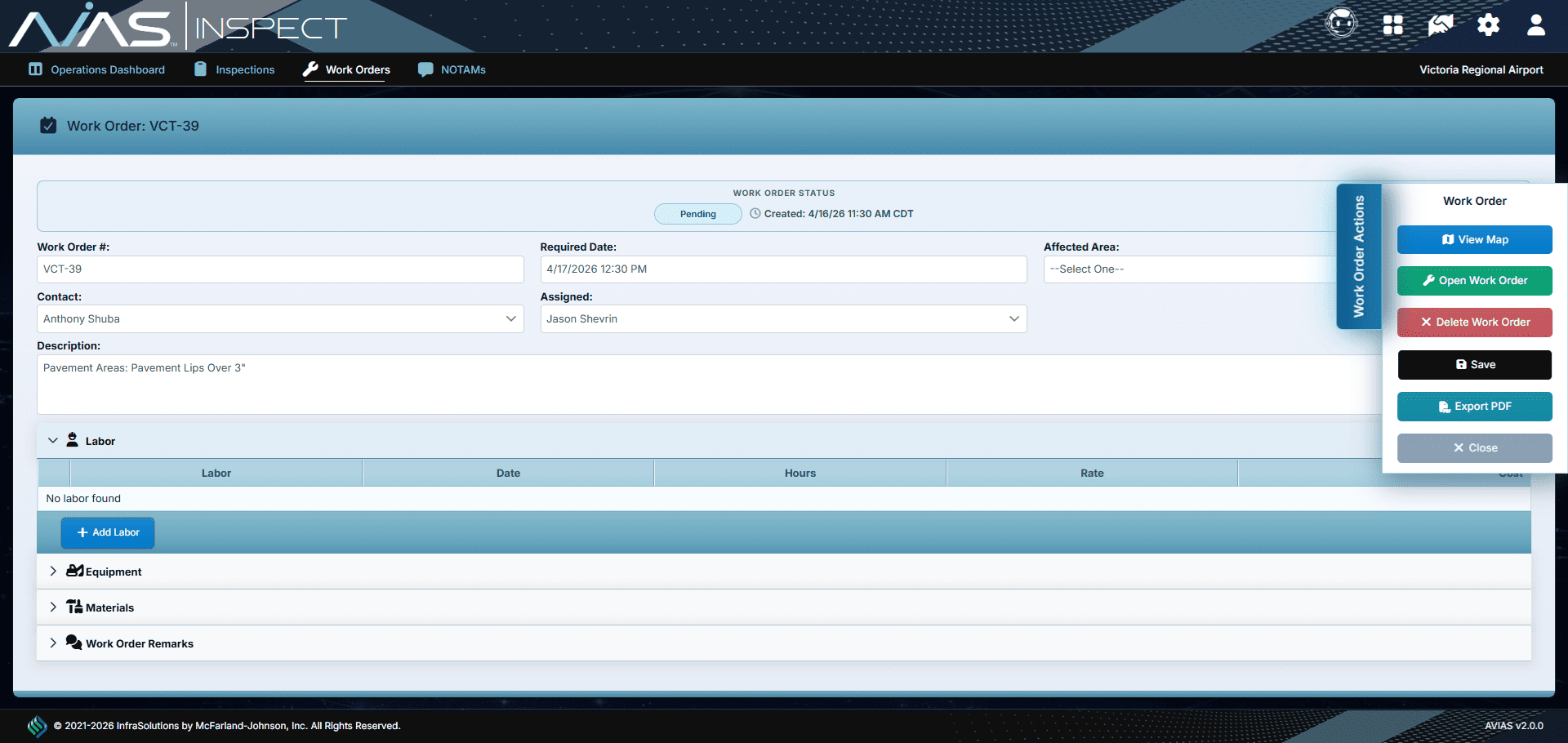Click the 'WORK ORDER STATUS' heading text
This screenshot has height=743, width=1568.
point(784,194)
